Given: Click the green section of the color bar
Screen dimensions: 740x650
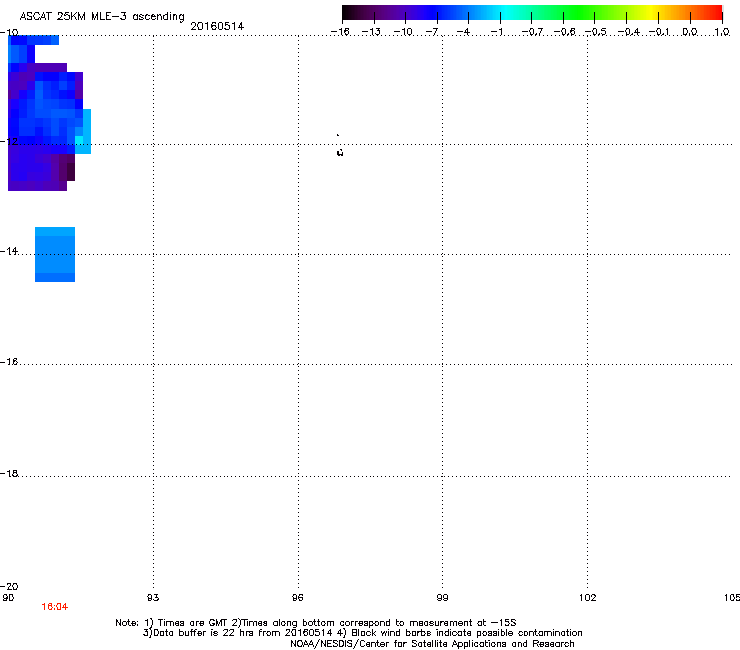Looking at the screenshot, I should [x=580, y=12].
